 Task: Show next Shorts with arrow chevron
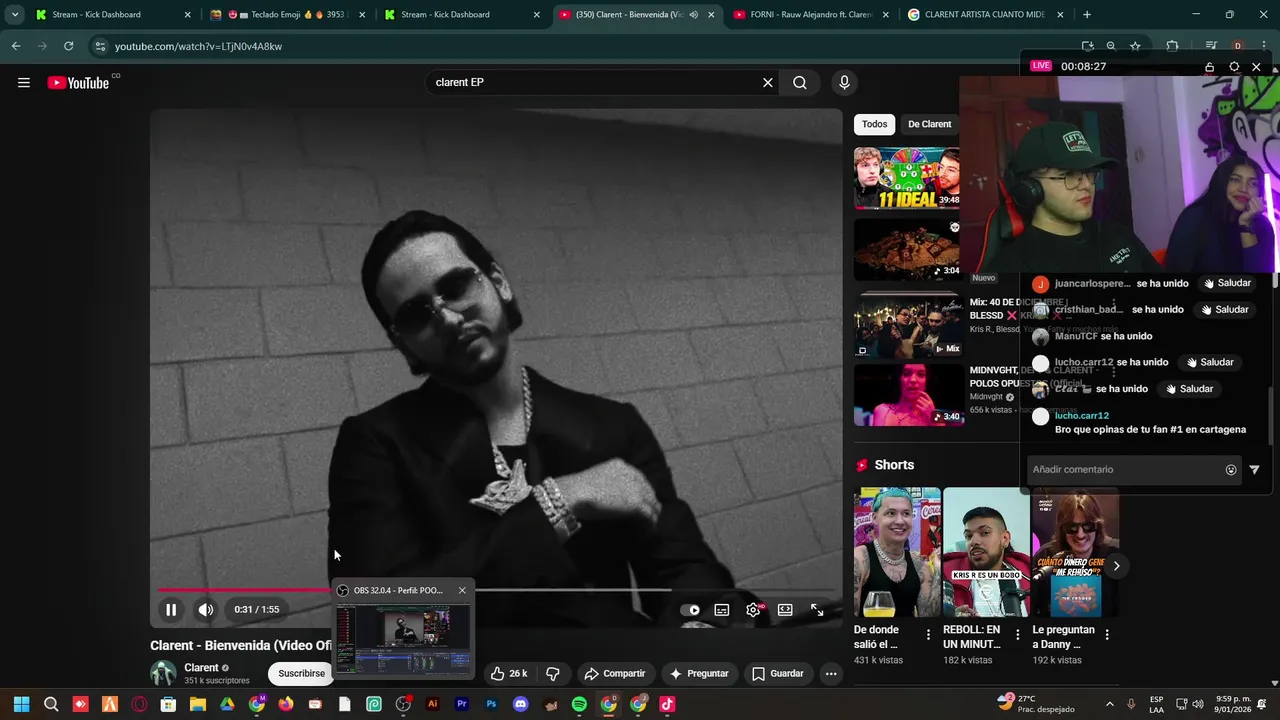click(1116, 566)
